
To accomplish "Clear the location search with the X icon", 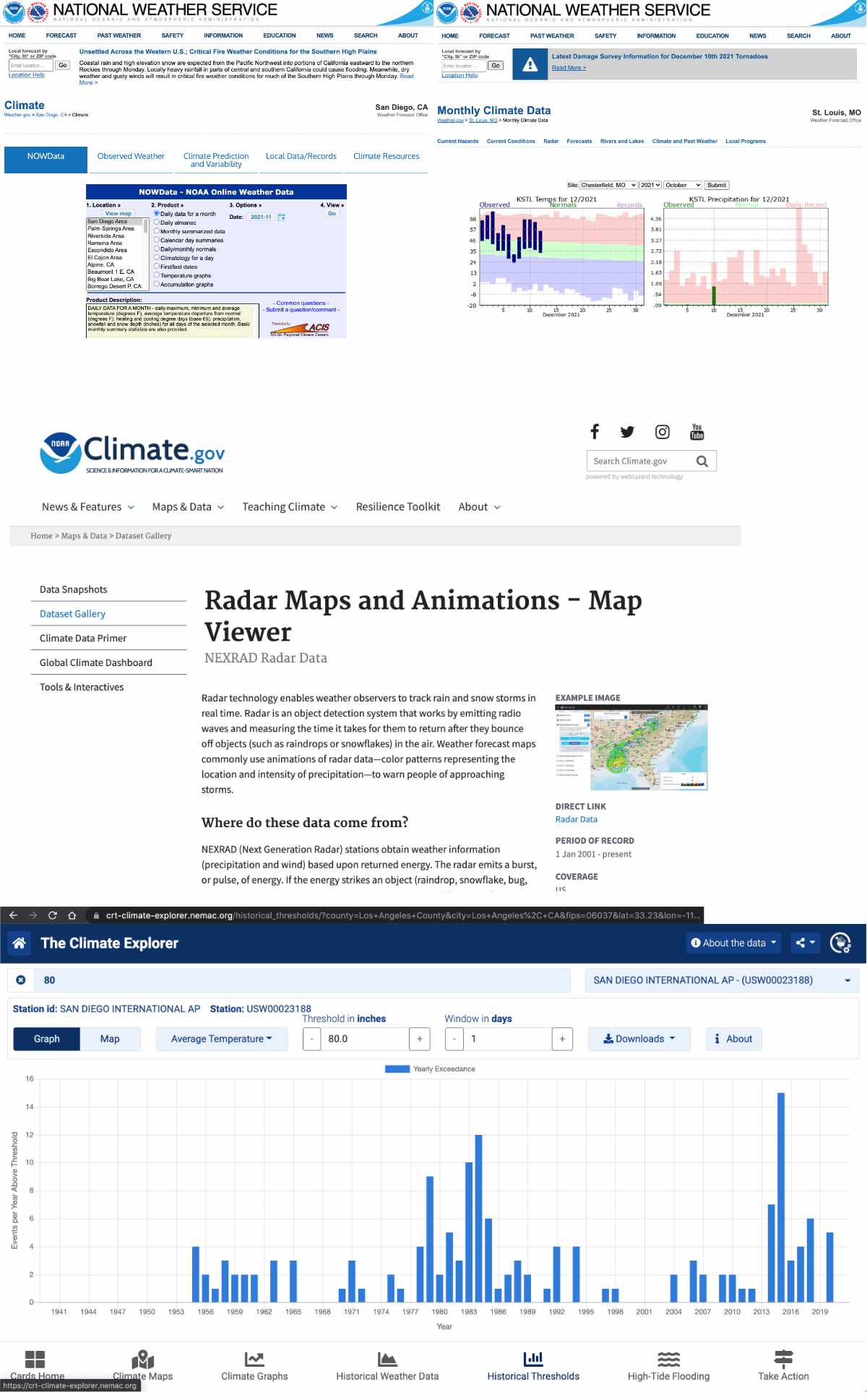I will point(21,980).
